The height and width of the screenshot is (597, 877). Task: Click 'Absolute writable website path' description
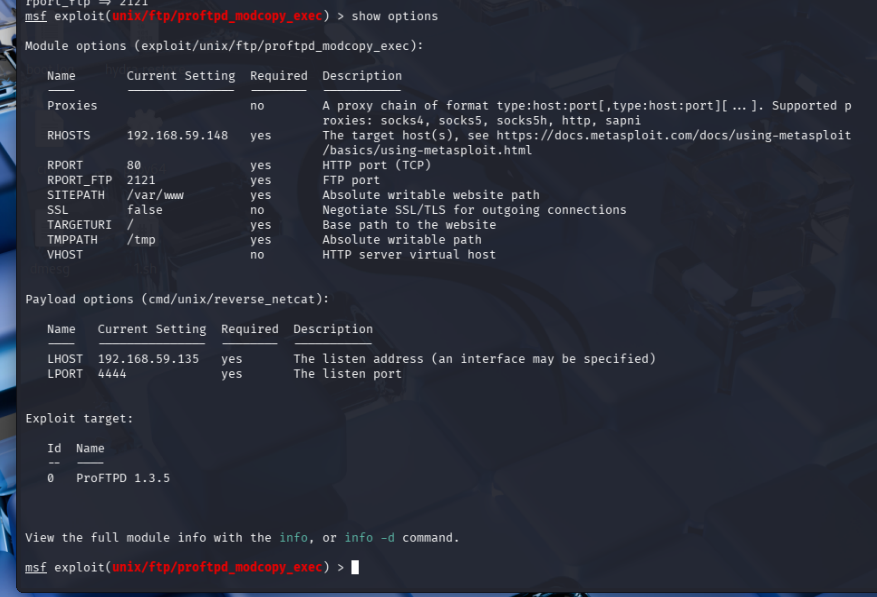tap(431, 195)
